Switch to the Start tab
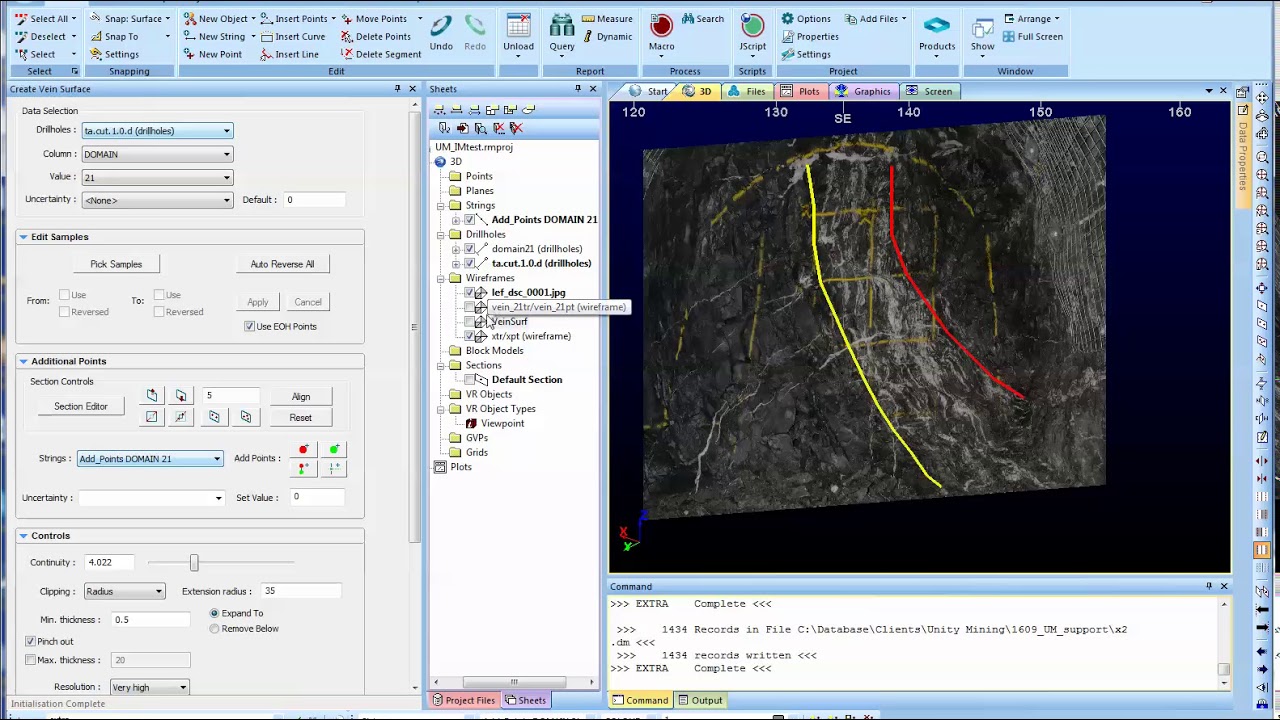 [648, 91]
